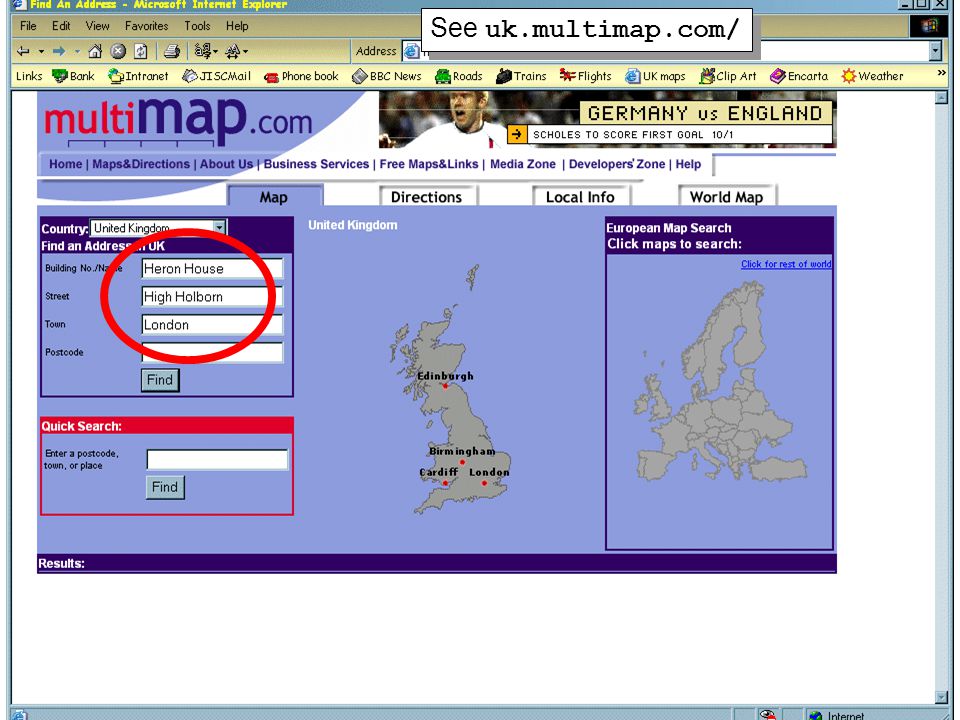
Task: Click the Print toolbar icon
Action: 172,51
